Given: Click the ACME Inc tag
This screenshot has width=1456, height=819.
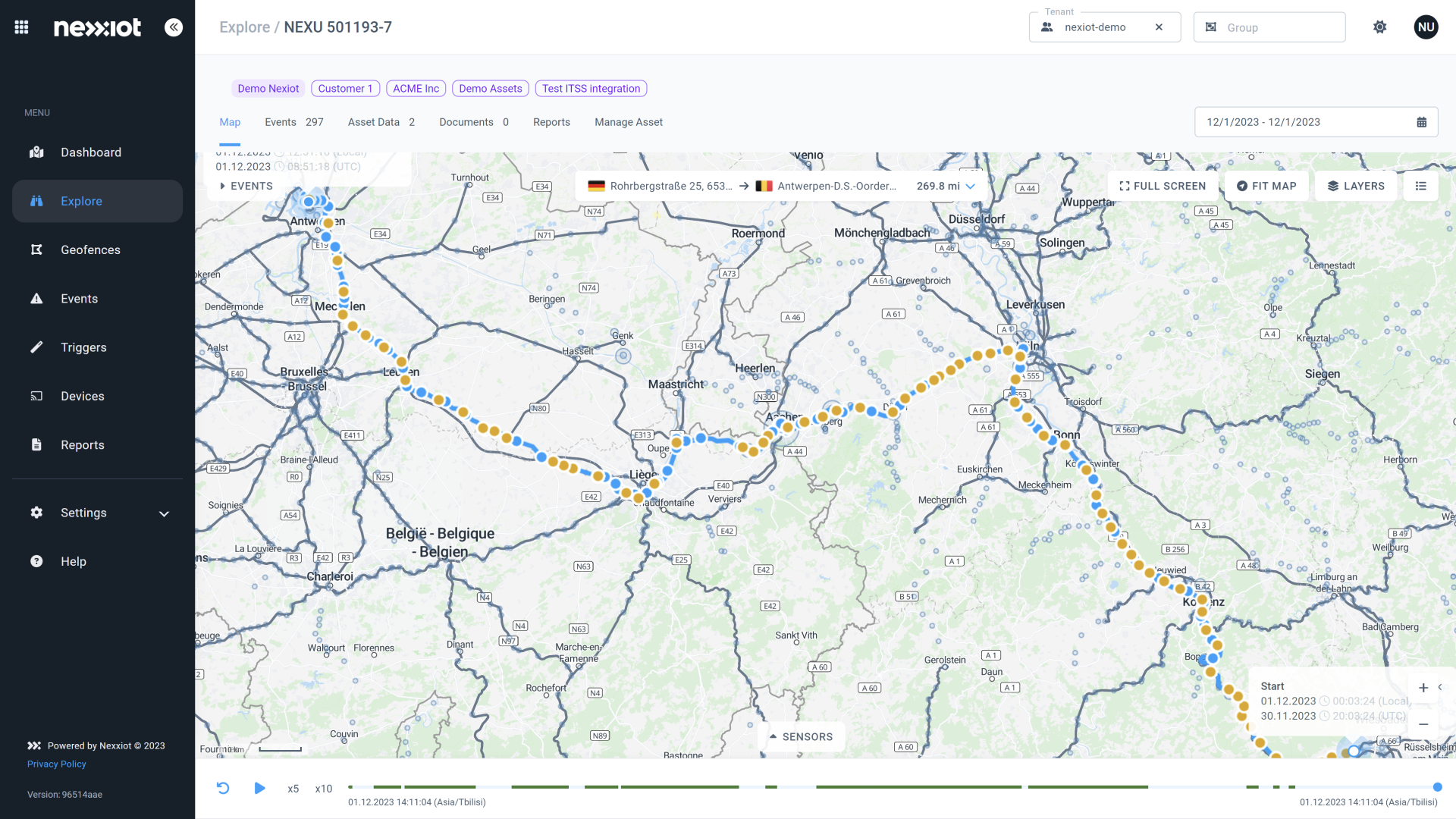Looking at the screenshot, I should point(416,89).
